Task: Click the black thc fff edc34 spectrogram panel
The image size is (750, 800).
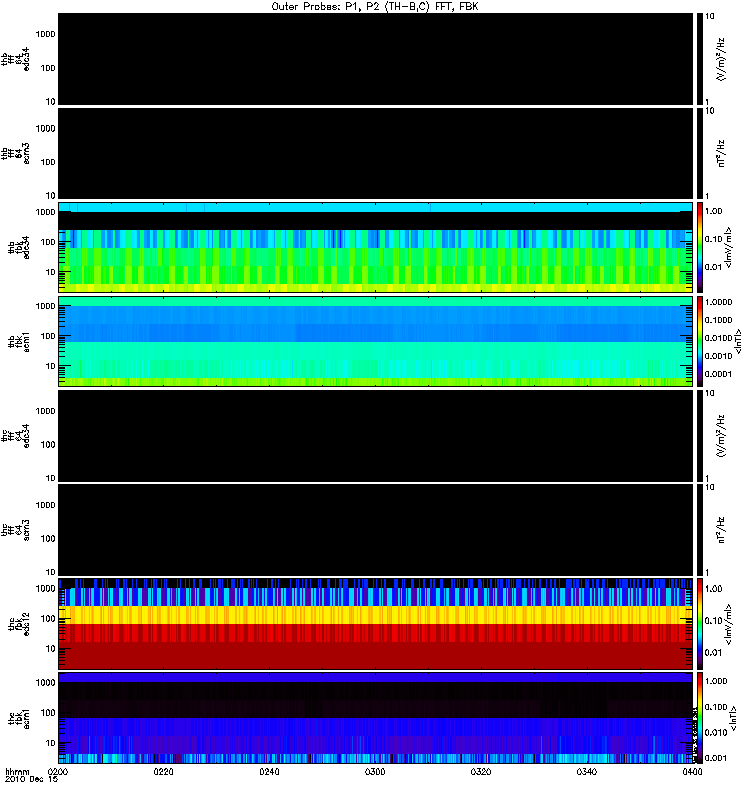Action: tap(376, 436)
